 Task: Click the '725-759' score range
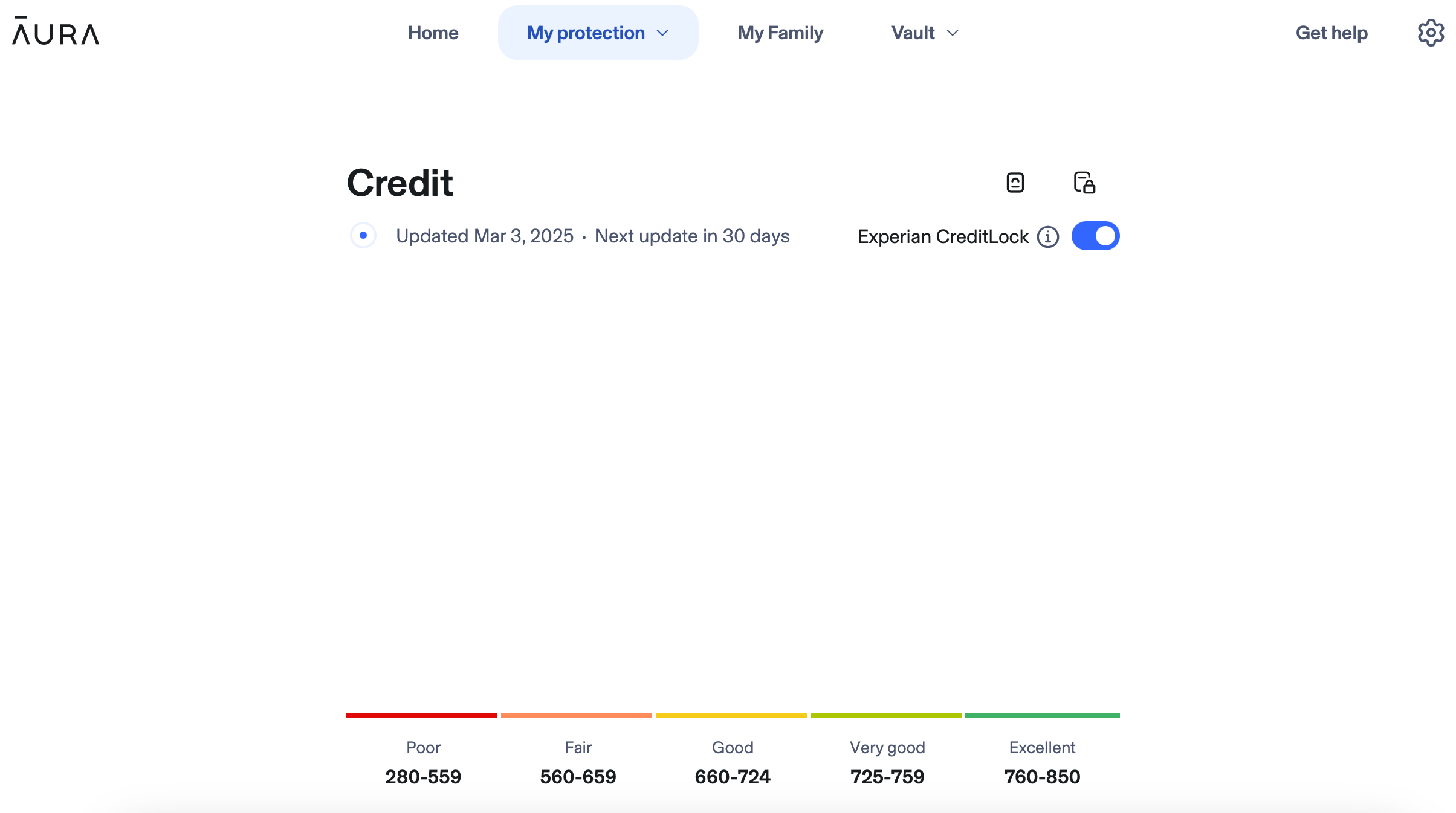coord(887,777)
